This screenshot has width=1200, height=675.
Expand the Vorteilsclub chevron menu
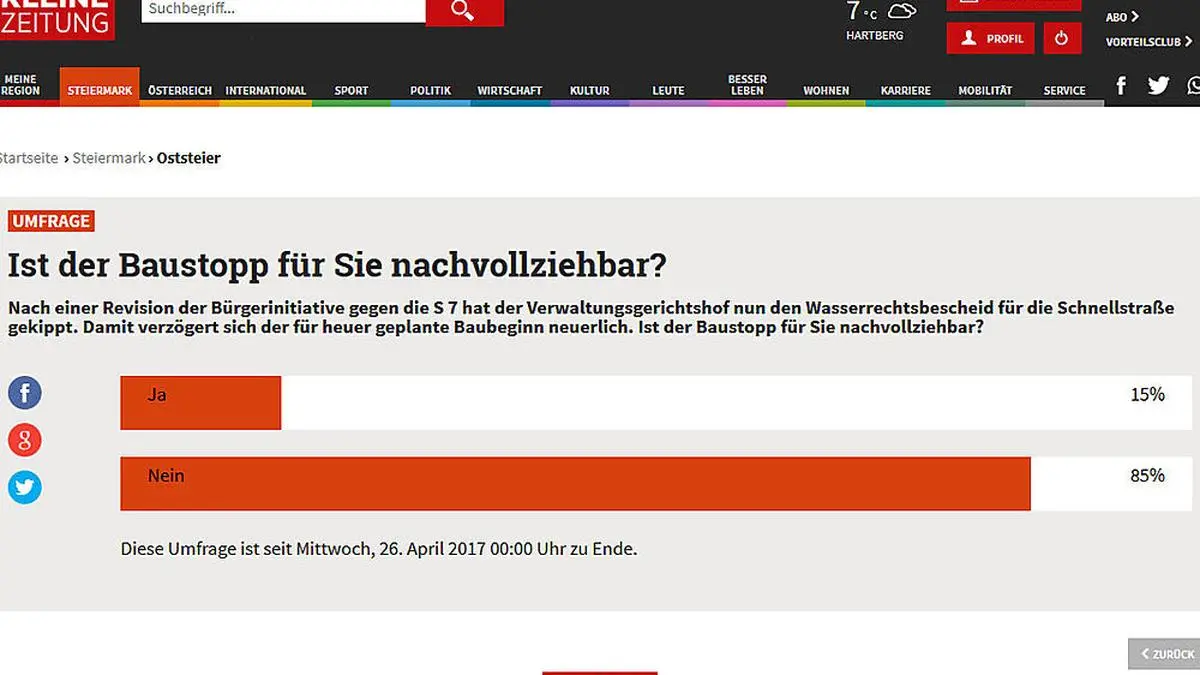(x=1188, y=41)
